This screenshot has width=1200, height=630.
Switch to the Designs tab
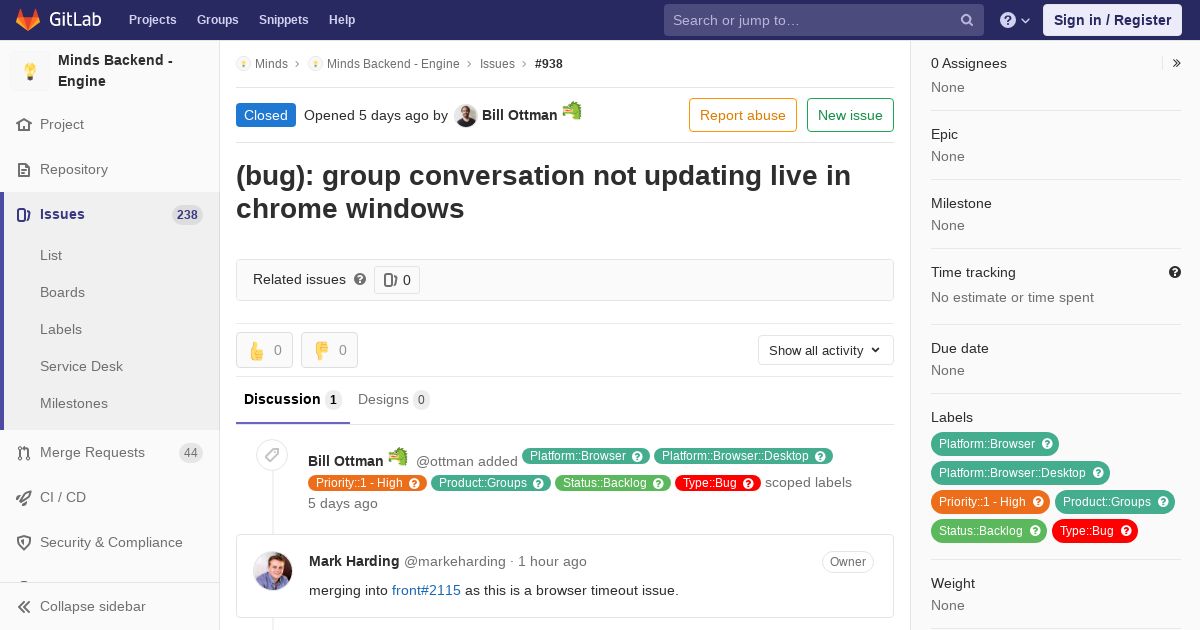(394, 400)
